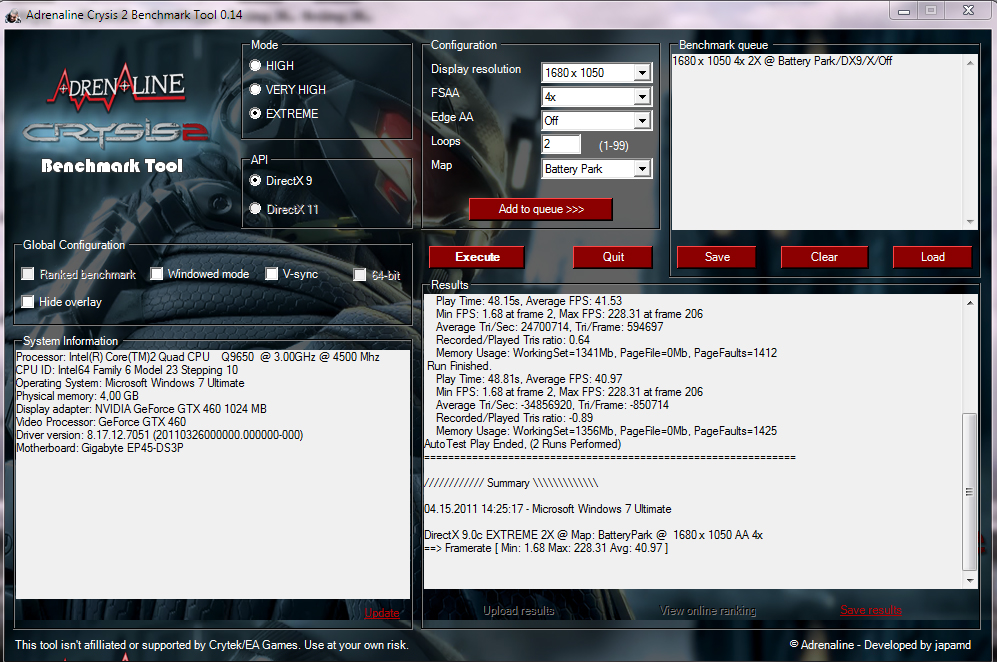The height and width of the screenshot is (662, 997).
Task: Click the Motherboard Gigabyte EP45-DS3P line
Action: pyautogui.click(x=100, y=448)
